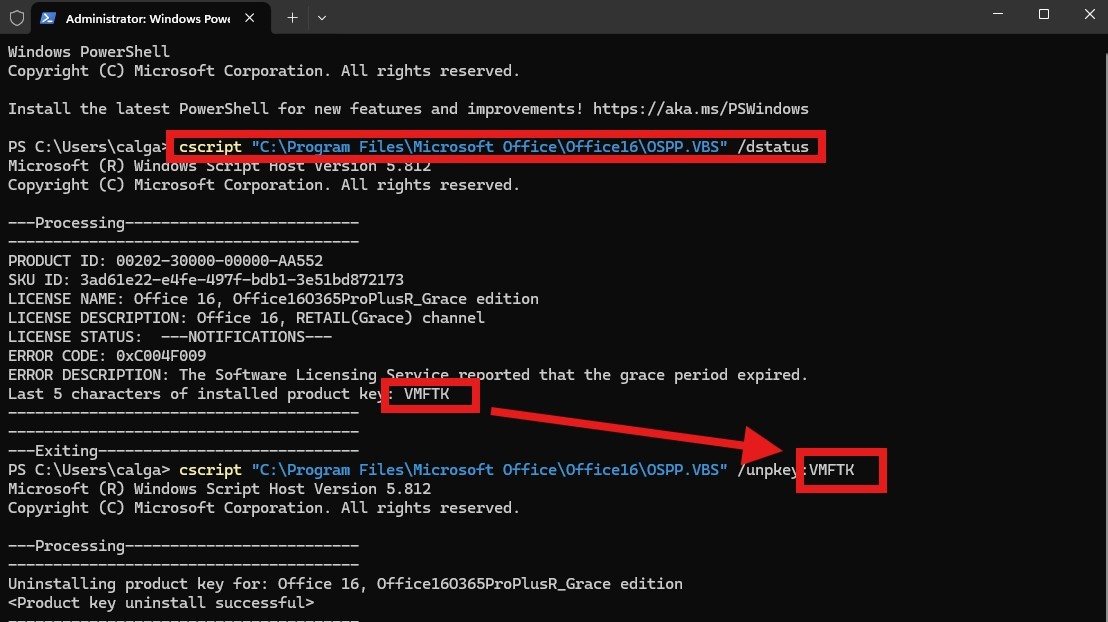Maximize the terminal window
The width and height of the screenshot is (1108, 622).
(1044, 15)
